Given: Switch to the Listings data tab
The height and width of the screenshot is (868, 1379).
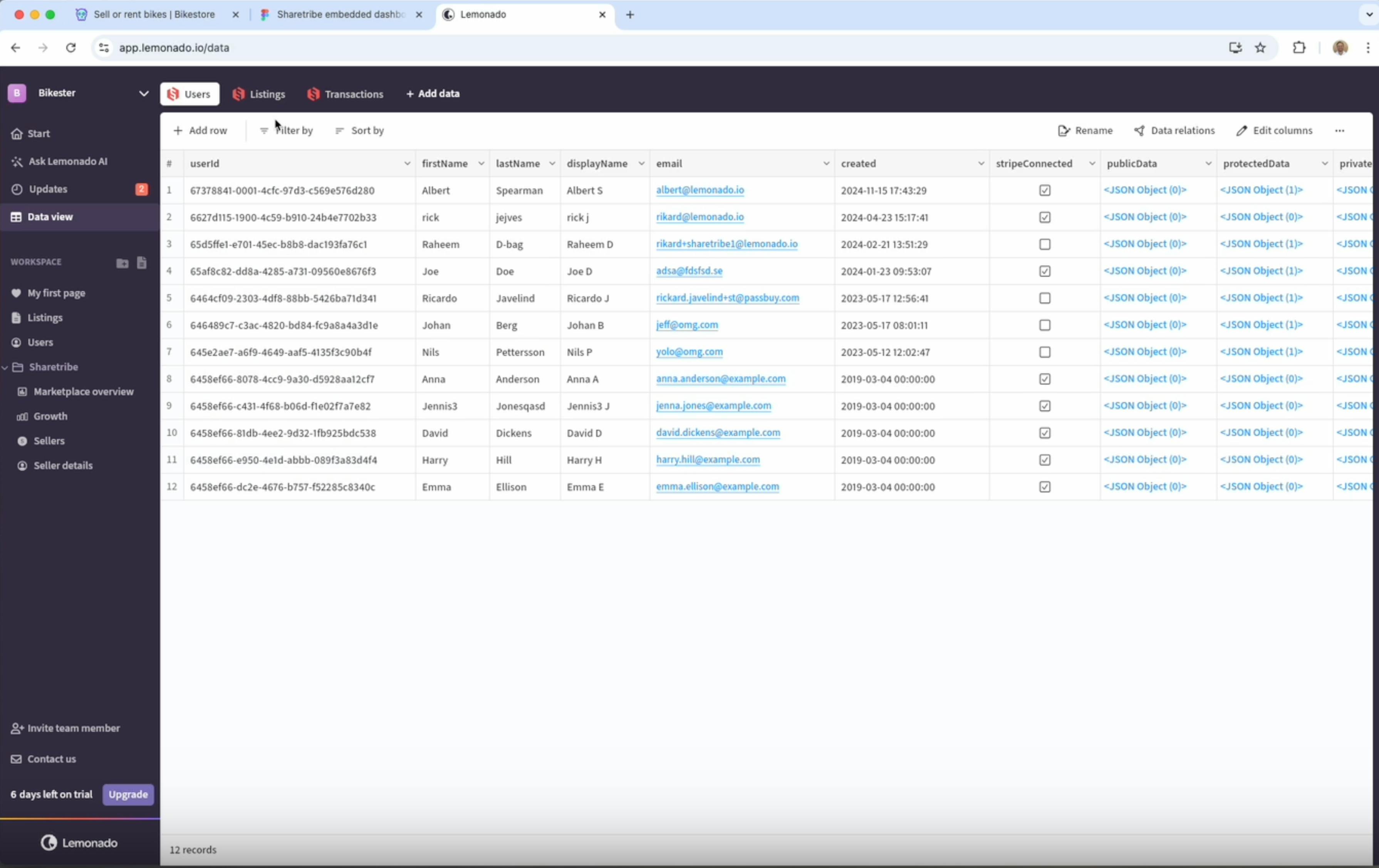Looking at the screenshot, I should pyautogui.click(x=259, y=94).
